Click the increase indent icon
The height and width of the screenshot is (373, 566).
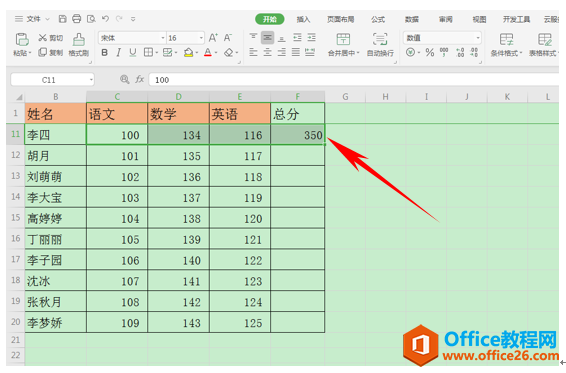312,37
